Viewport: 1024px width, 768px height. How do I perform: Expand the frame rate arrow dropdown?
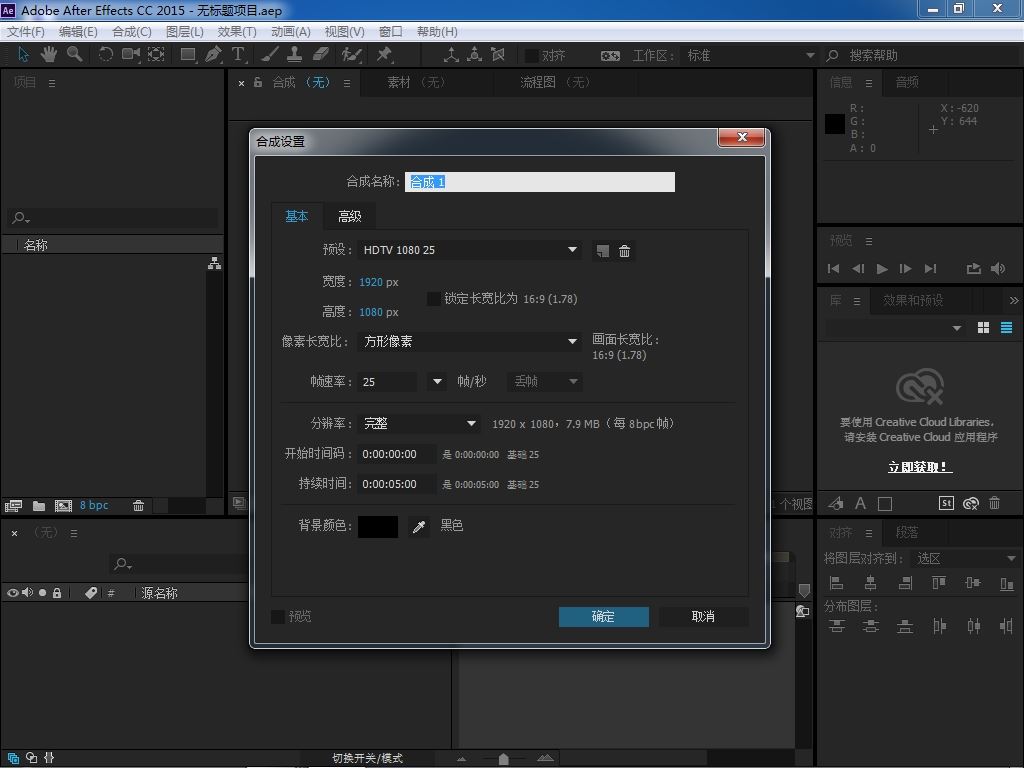click(x=437, y=381)
